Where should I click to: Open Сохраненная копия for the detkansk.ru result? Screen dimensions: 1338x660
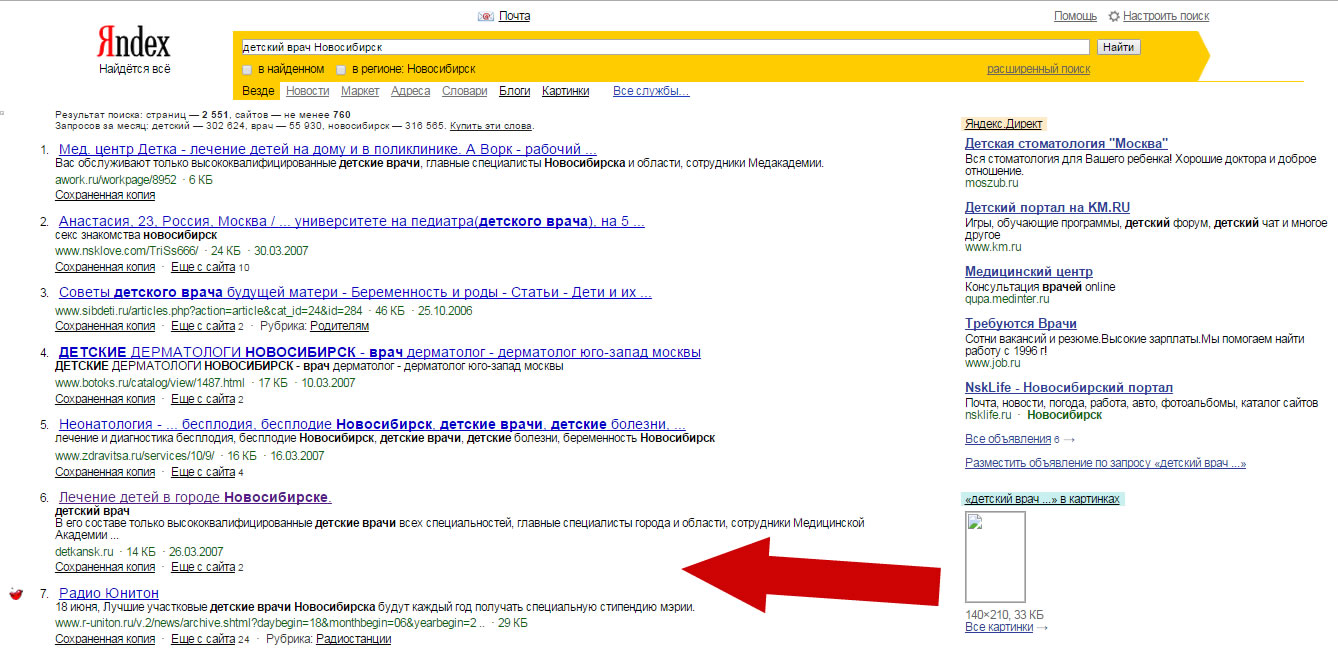[105, 567]
